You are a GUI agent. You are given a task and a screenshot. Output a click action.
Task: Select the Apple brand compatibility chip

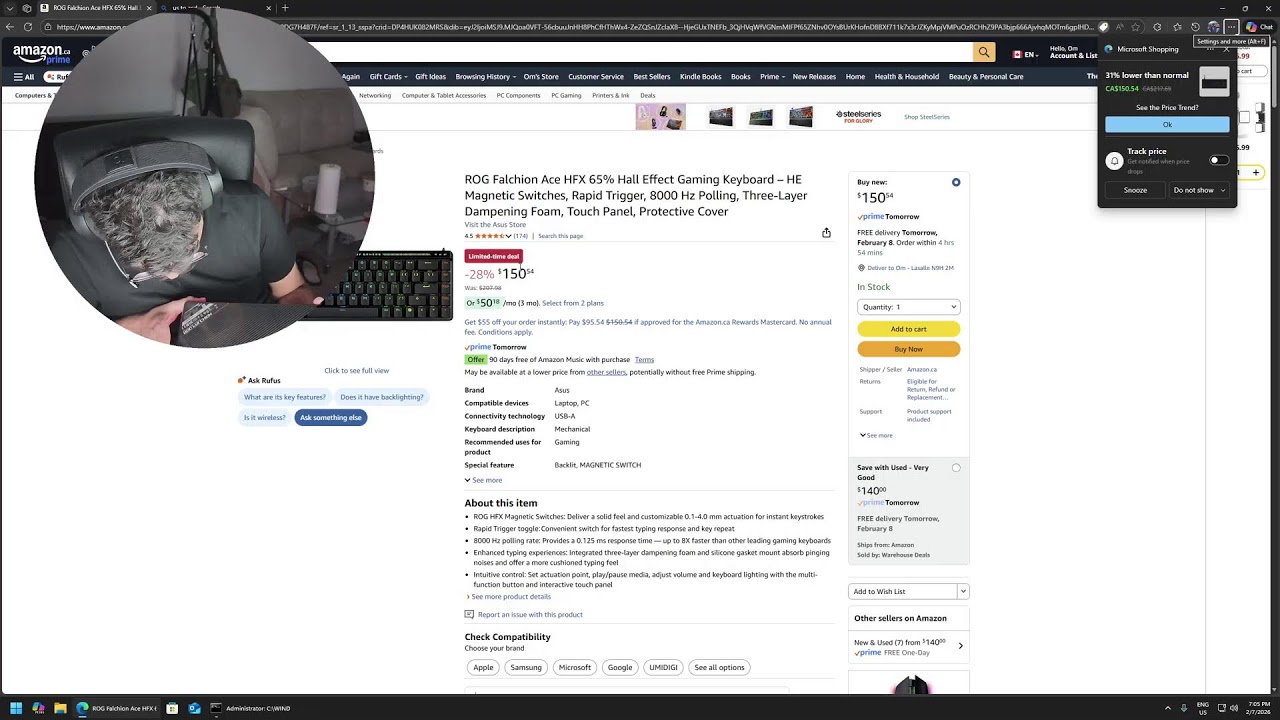click(x=483, y=667)
